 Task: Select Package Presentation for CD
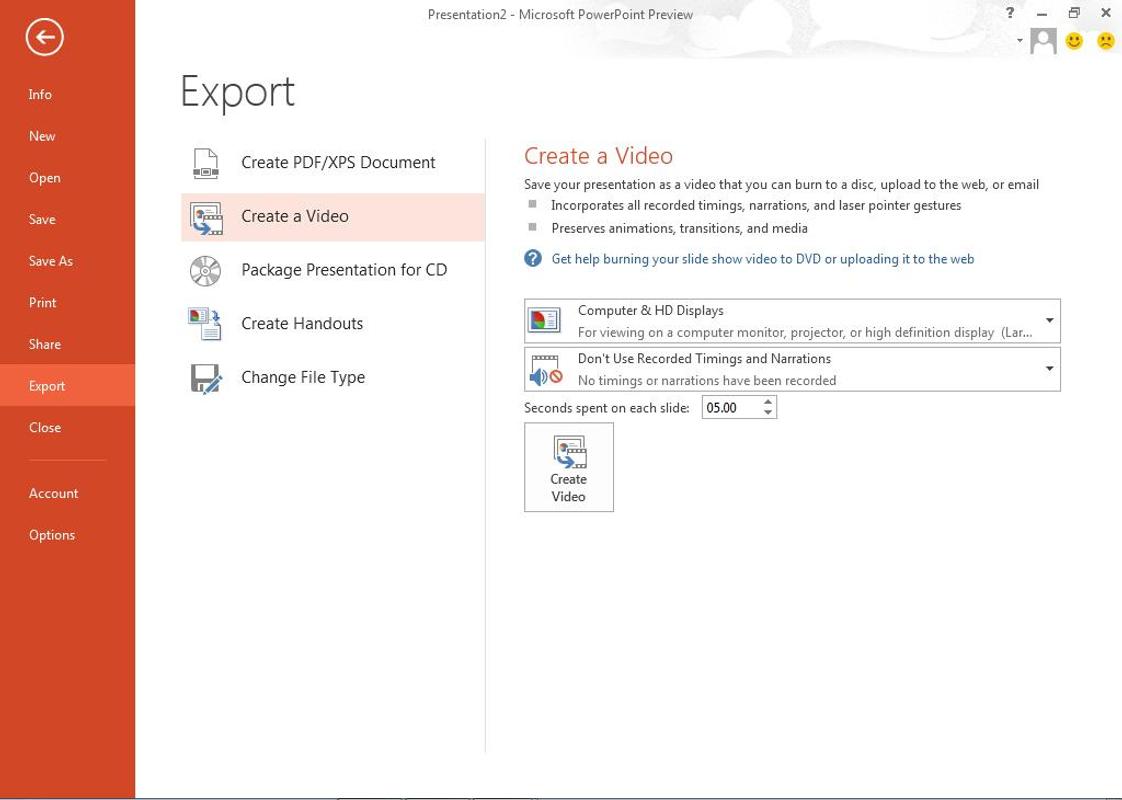333,270
